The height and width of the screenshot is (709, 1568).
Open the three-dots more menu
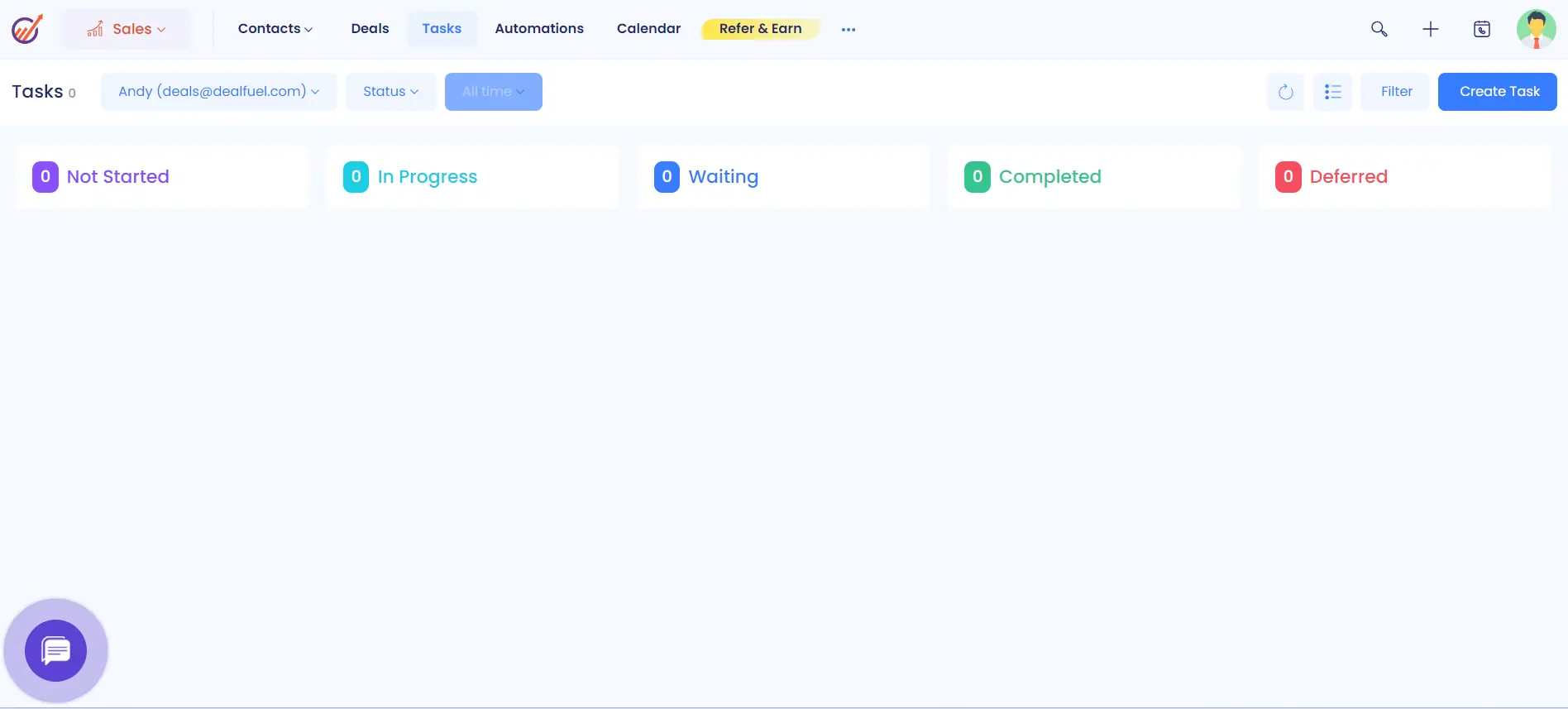[848, 29]
